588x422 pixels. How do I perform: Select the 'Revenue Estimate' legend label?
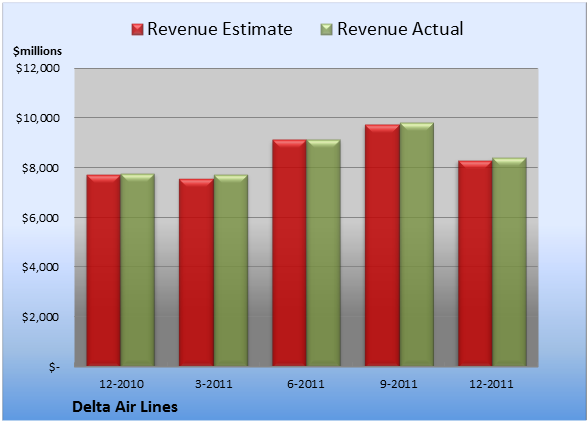click(220, 29)
